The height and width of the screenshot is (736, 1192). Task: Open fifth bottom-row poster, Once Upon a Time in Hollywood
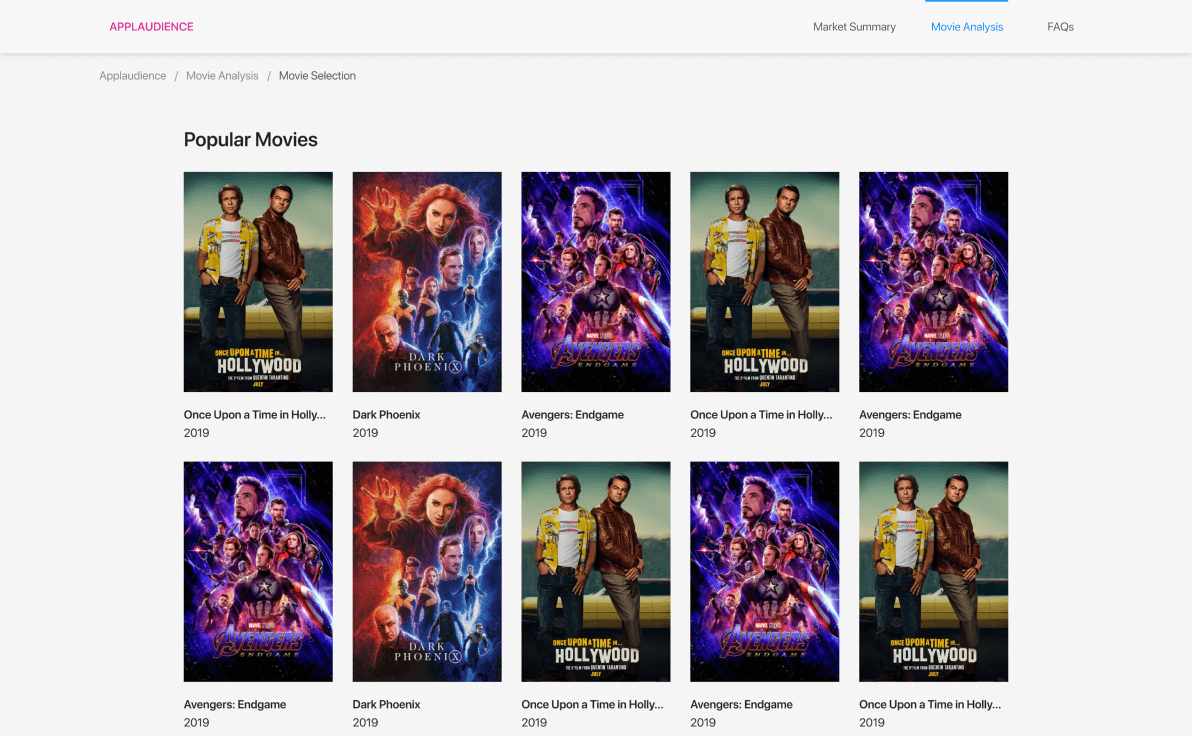pyautogui.click(x=933, y=571)
